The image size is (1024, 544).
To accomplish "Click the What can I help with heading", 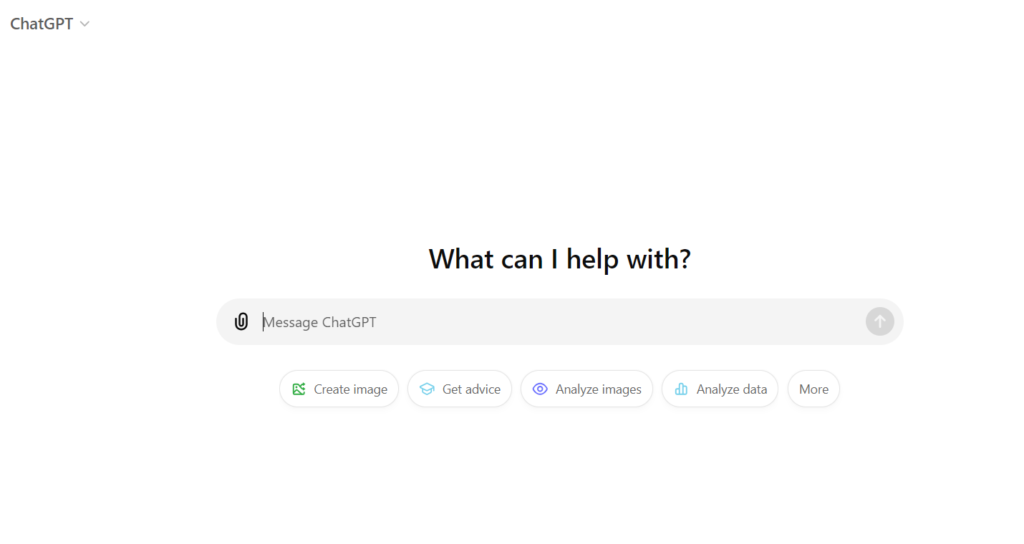I will [560, 259].
